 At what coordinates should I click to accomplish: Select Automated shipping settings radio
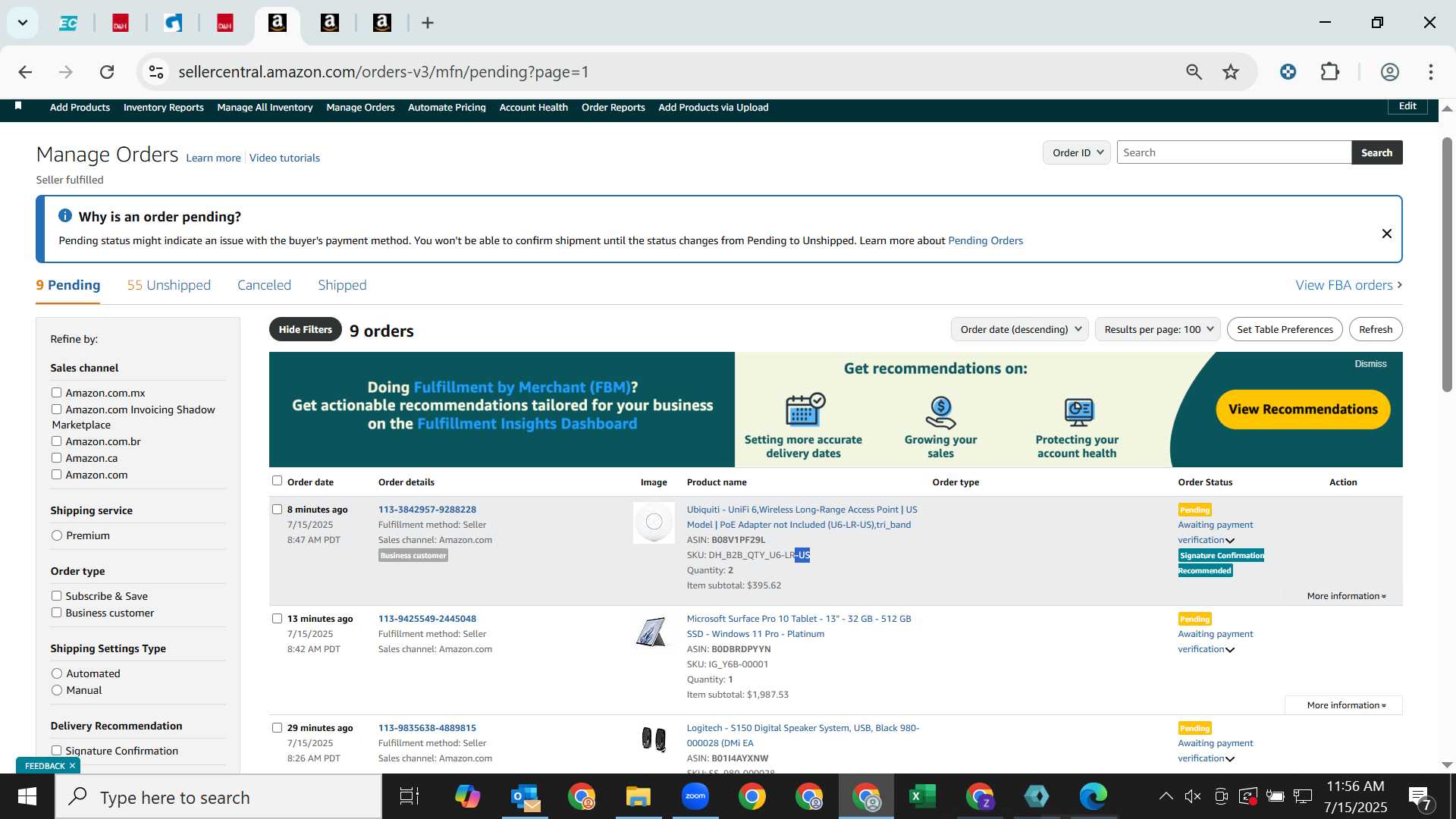tap(57, 673)
